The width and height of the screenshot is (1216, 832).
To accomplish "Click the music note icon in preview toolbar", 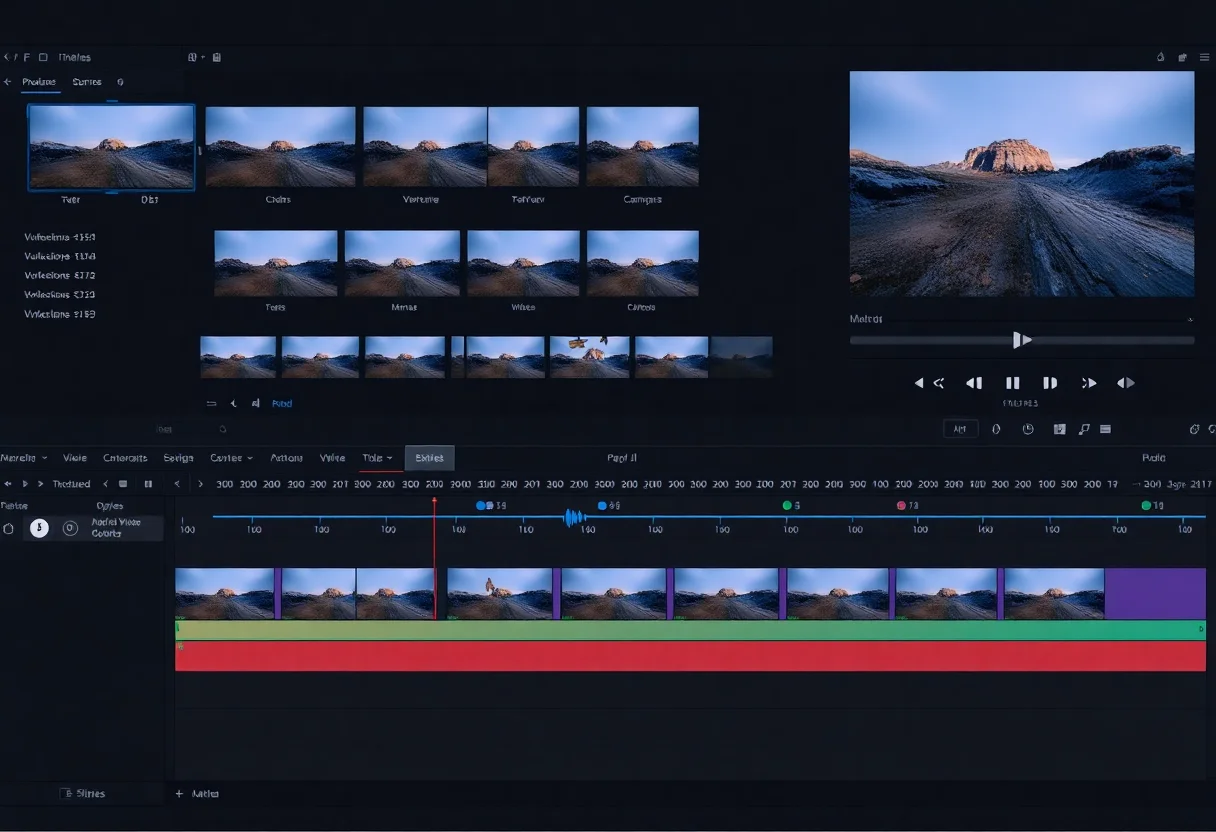I will pos(1084,429).
